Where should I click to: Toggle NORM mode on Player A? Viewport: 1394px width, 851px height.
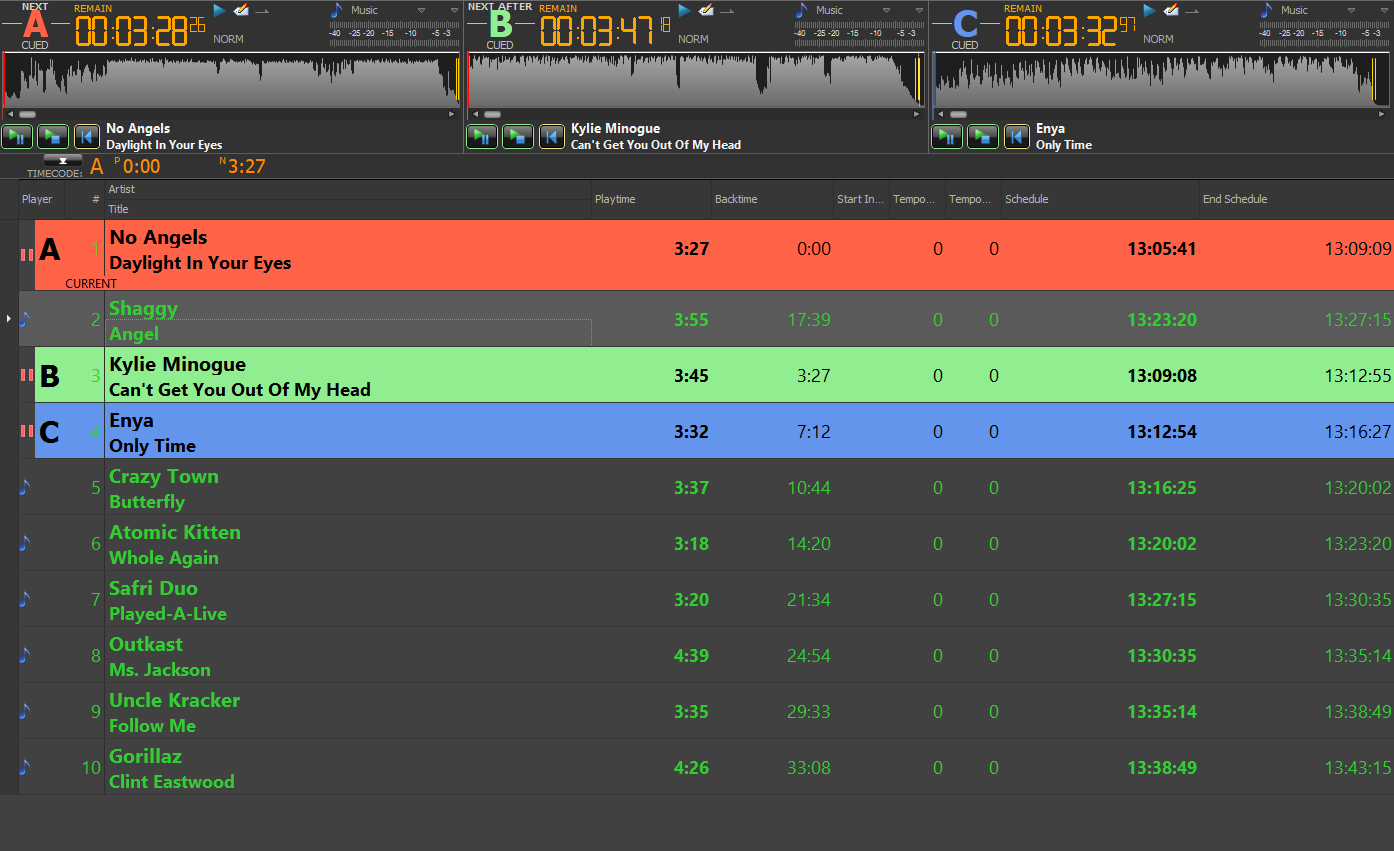(x=228, y=39)
